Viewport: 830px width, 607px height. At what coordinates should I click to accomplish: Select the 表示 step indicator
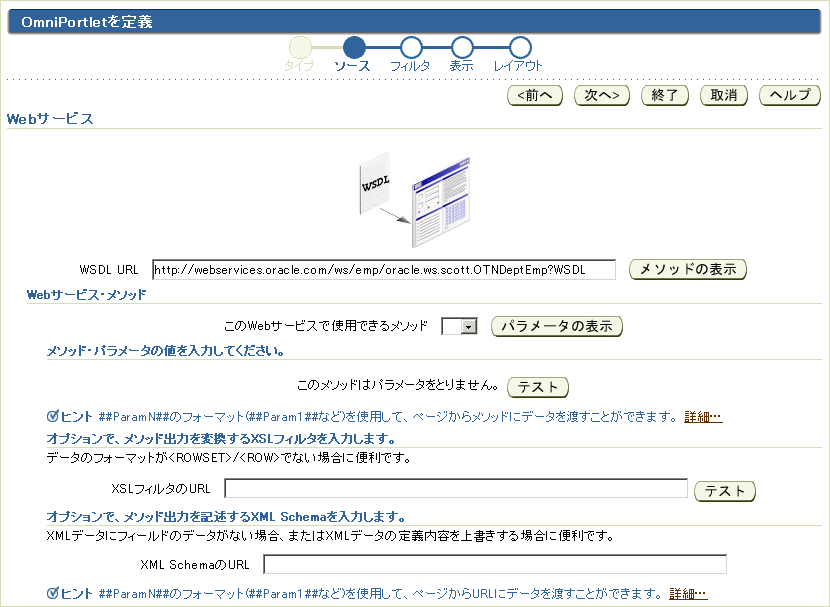pos(462,47)
